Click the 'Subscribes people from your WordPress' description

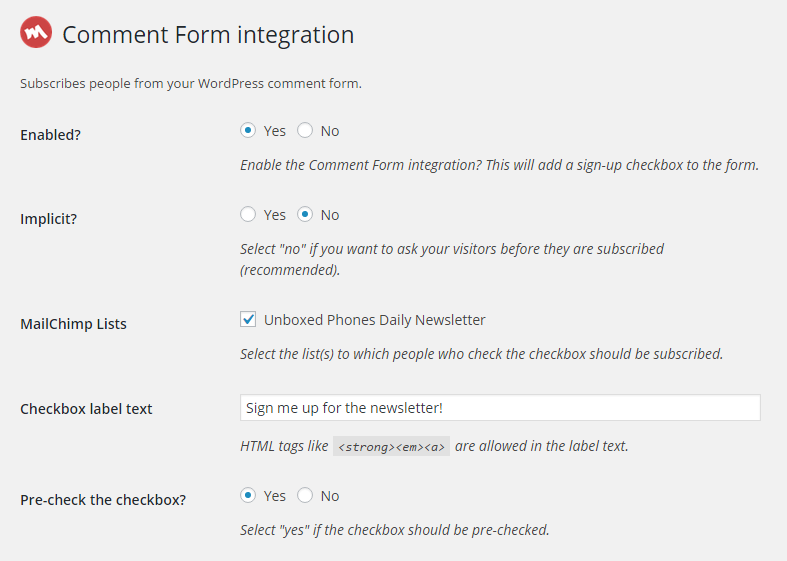pos(191,83)
